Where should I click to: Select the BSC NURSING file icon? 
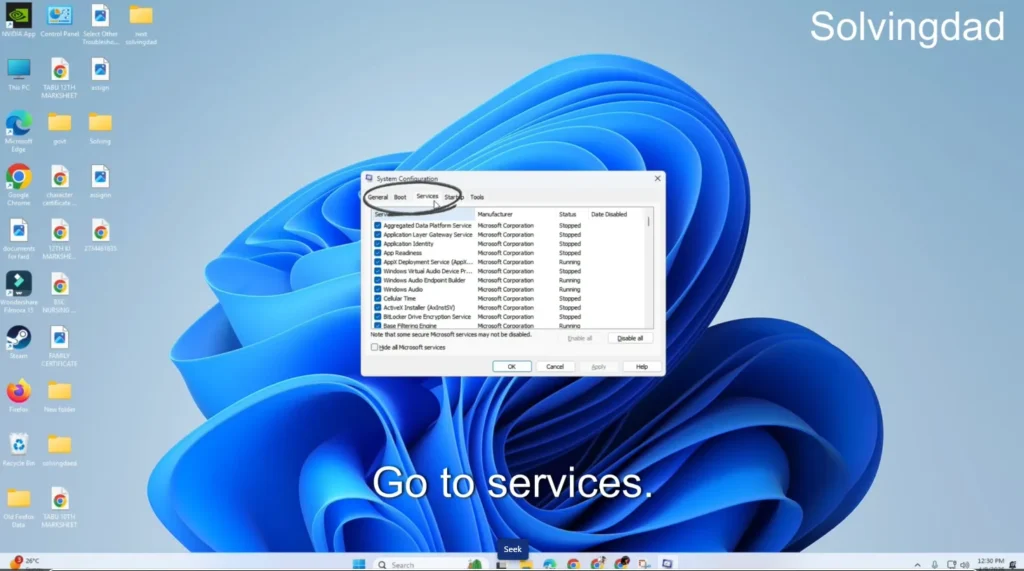[x=59, y=293]
